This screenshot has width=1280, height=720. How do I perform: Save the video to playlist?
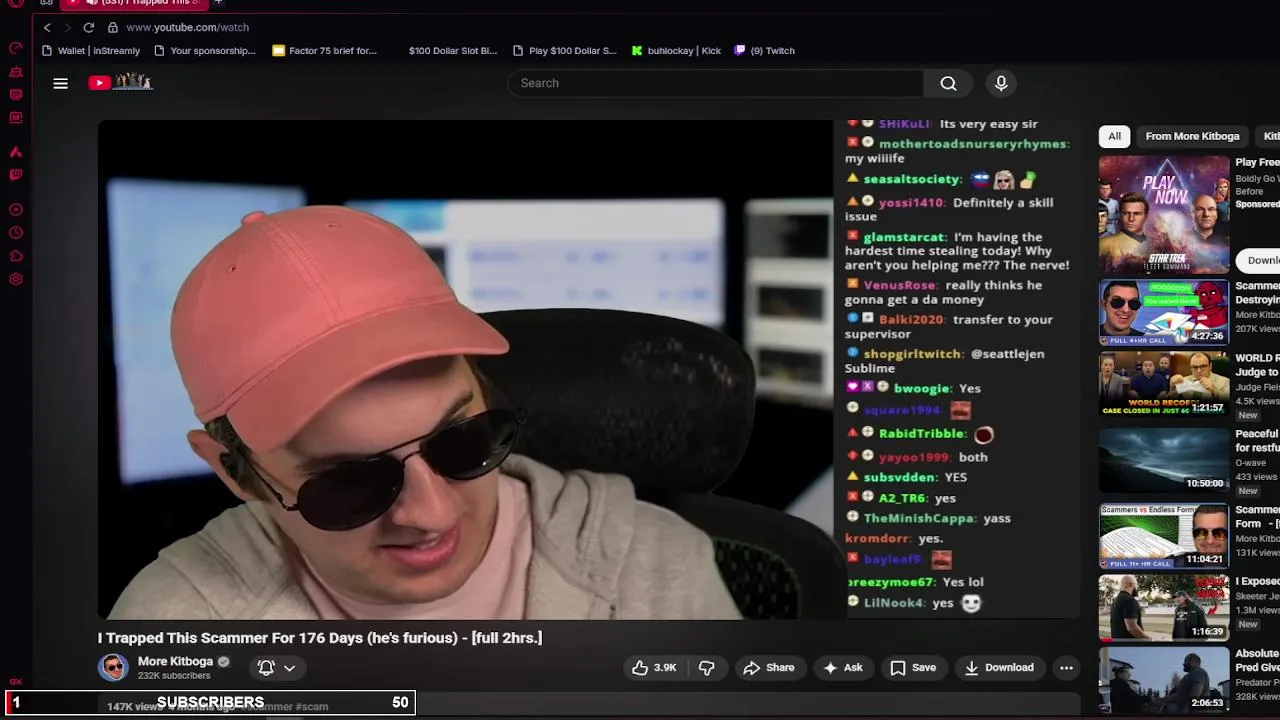click(913, 668)
